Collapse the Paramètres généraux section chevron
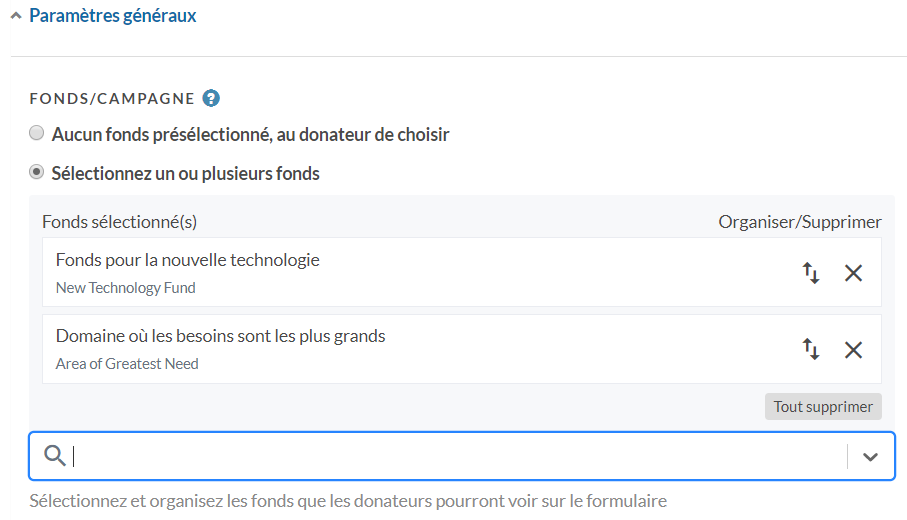This screenshot has height=520, width=907. click(x=16, y=16)
